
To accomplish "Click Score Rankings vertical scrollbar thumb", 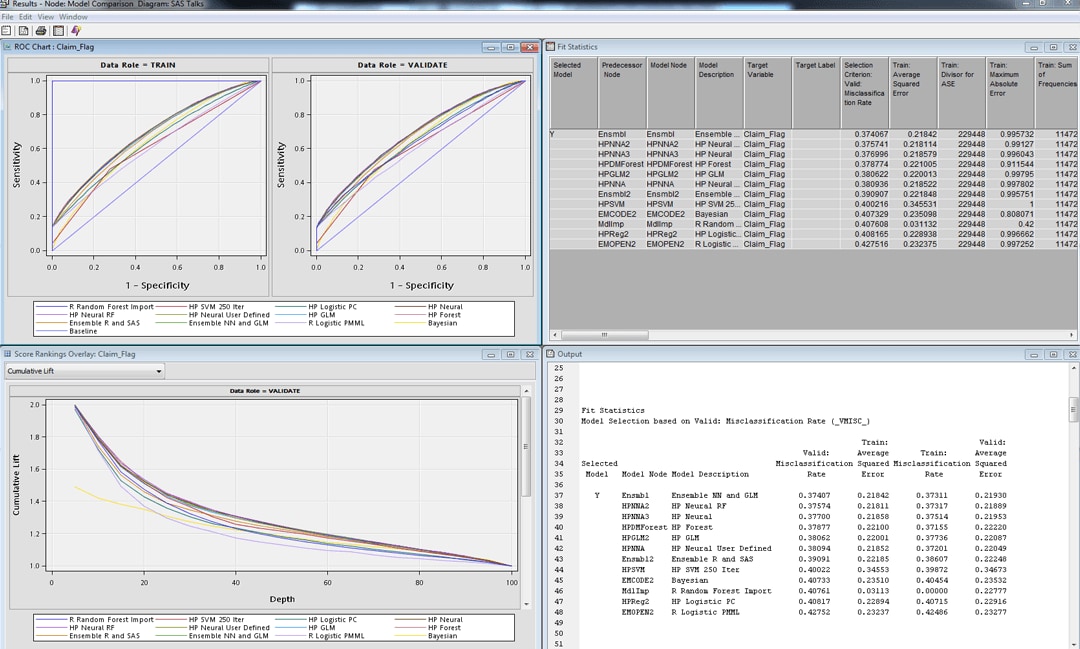I will coord(527,446).
